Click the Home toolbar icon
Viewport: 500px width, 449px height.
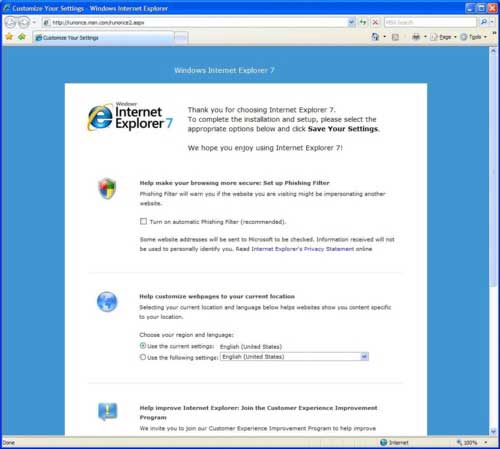coord(375,37)
